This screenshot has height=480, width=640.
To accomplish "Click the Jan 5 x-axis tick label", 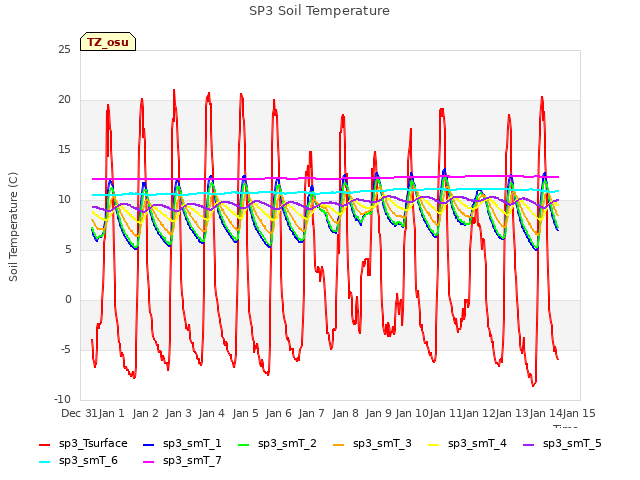I will pyautogui.click(x=245, y=413).
